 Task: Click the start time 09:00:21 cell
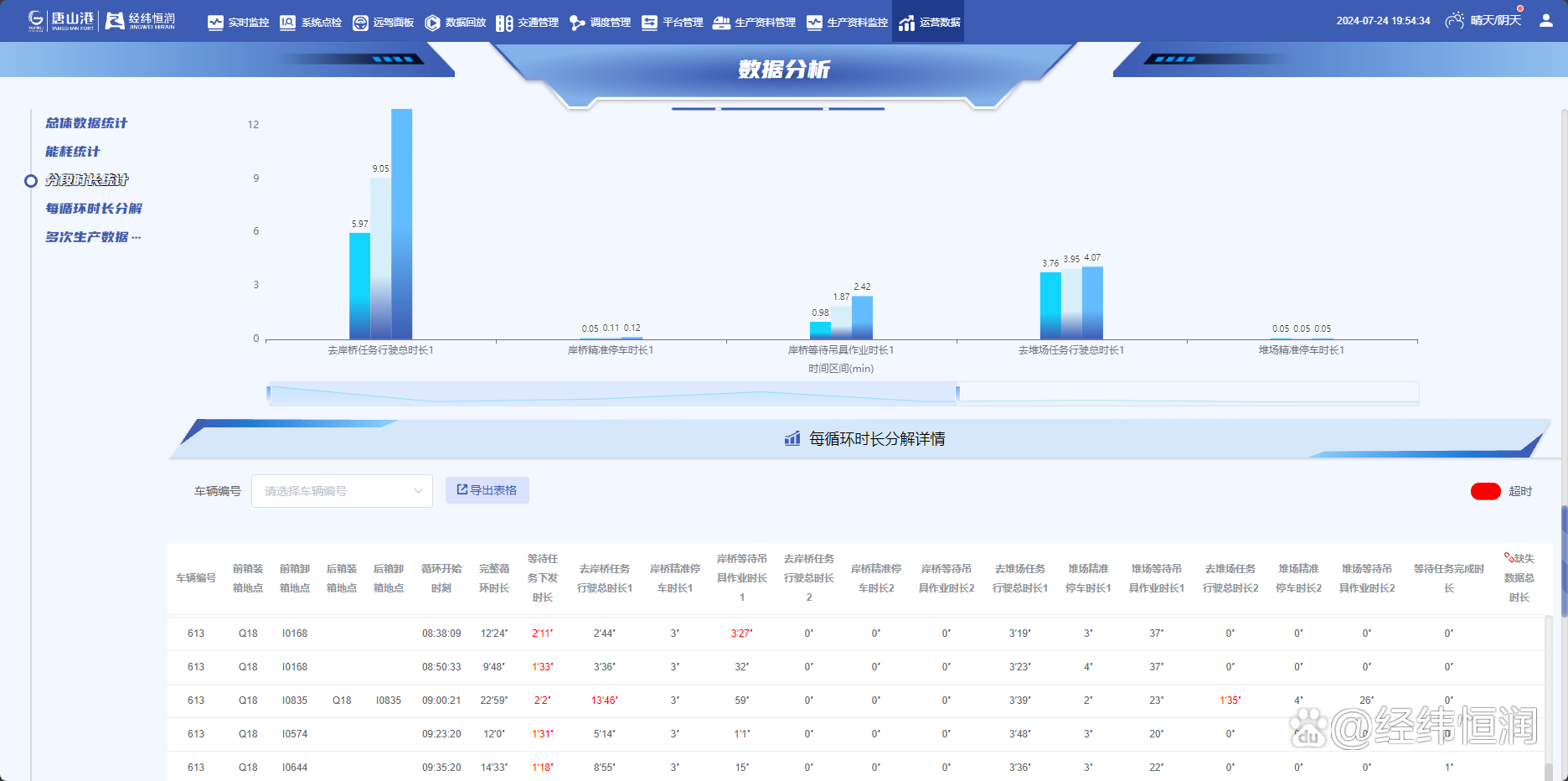[441, 701]
